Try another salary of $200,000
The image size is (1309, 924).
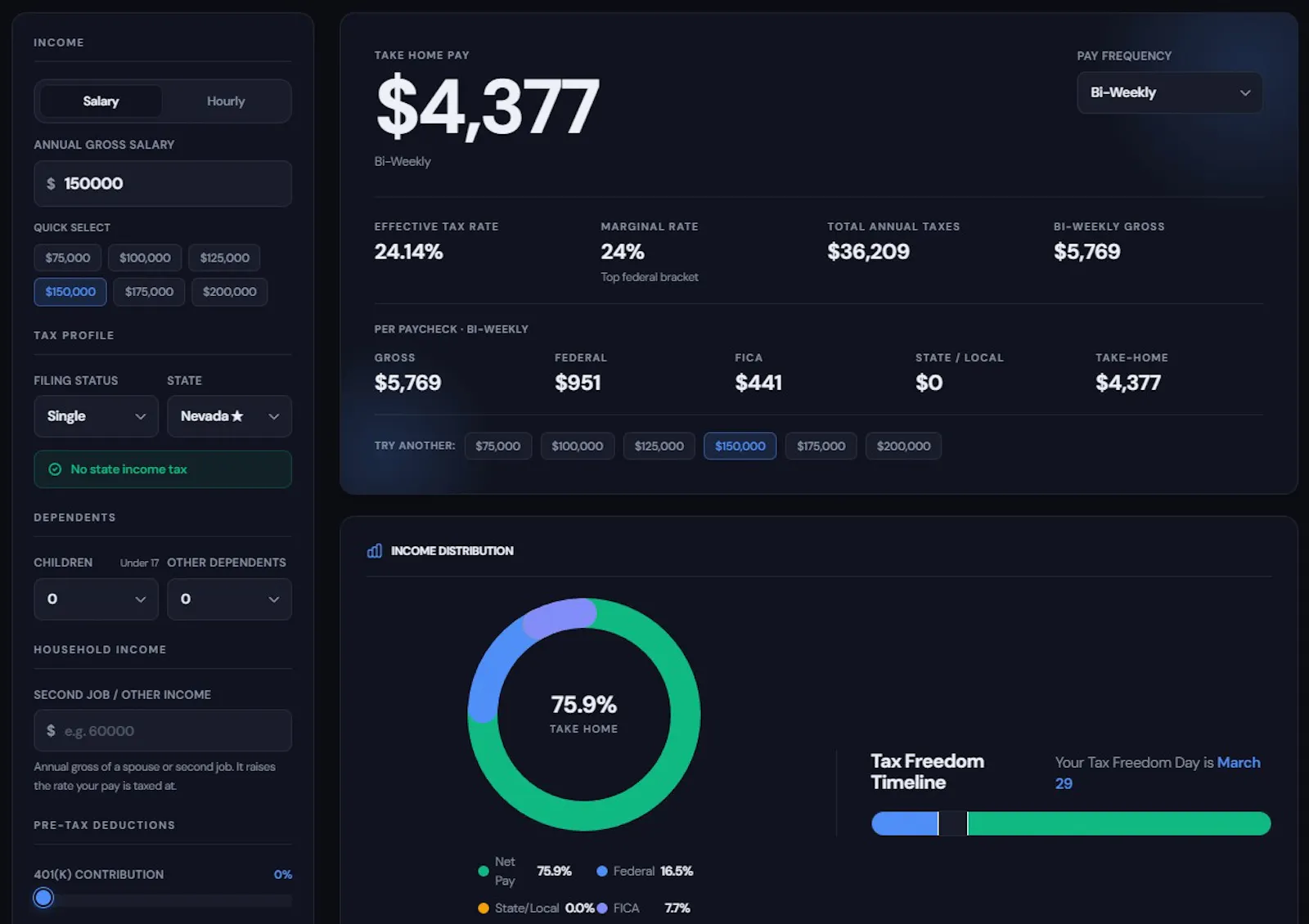pyautogui.click(x=904, y=446)
